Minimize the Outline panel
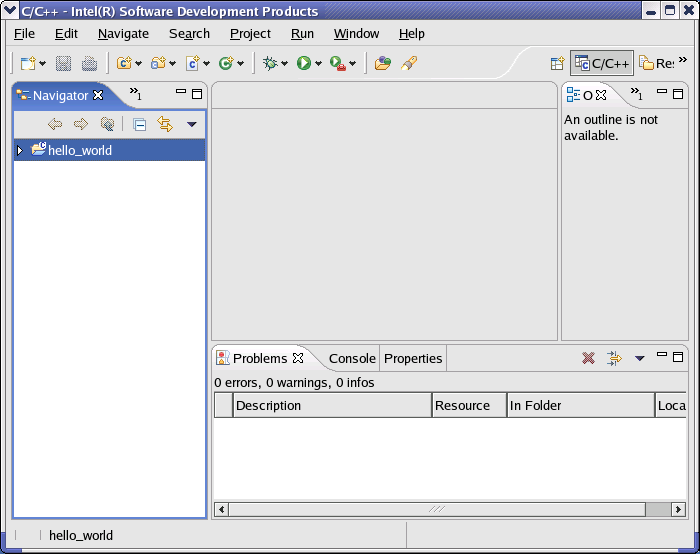This screenshot has width=700, height=554. 662,92
